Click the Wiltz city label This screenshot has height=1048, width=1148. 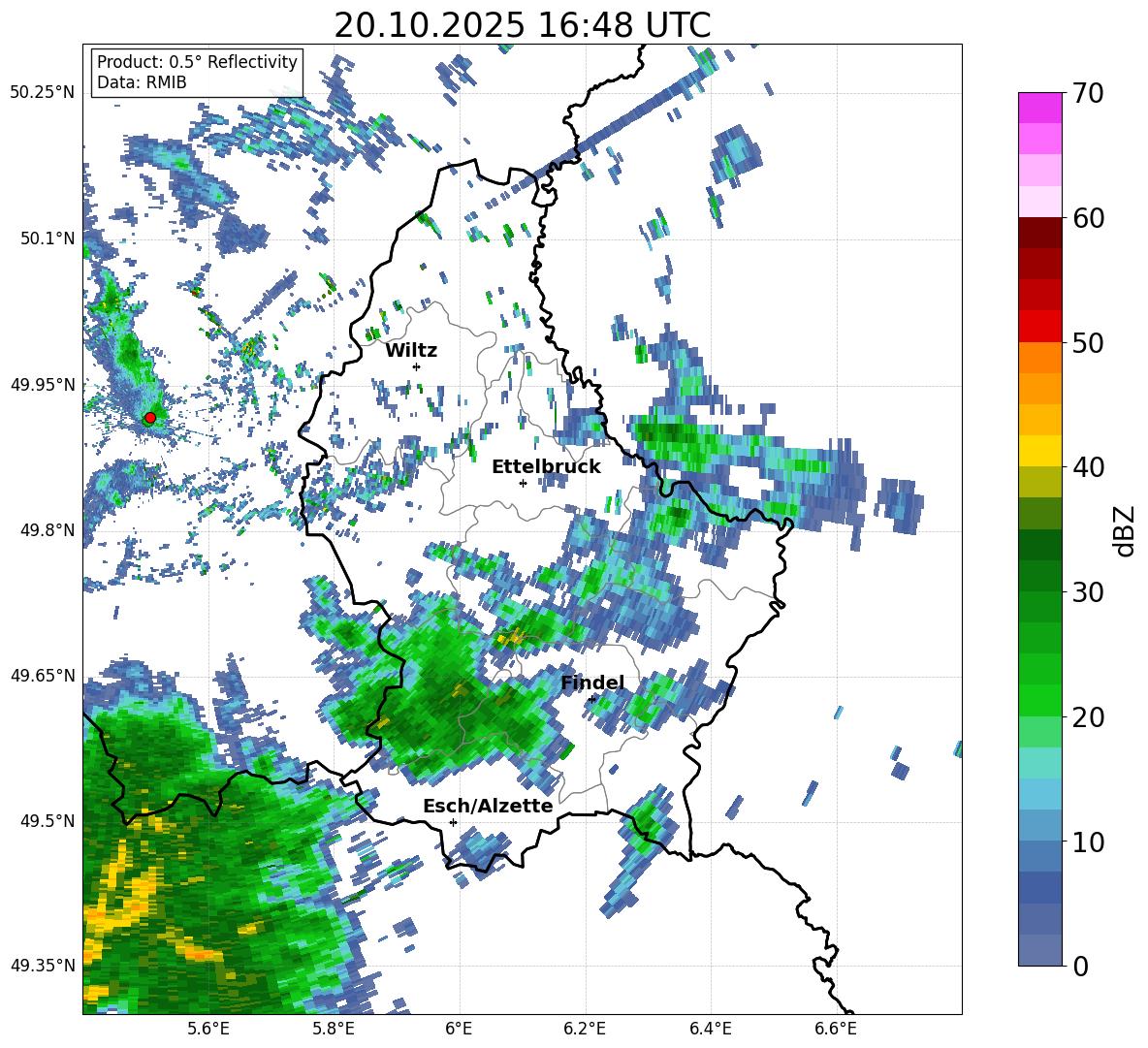(x=411, y=351)
